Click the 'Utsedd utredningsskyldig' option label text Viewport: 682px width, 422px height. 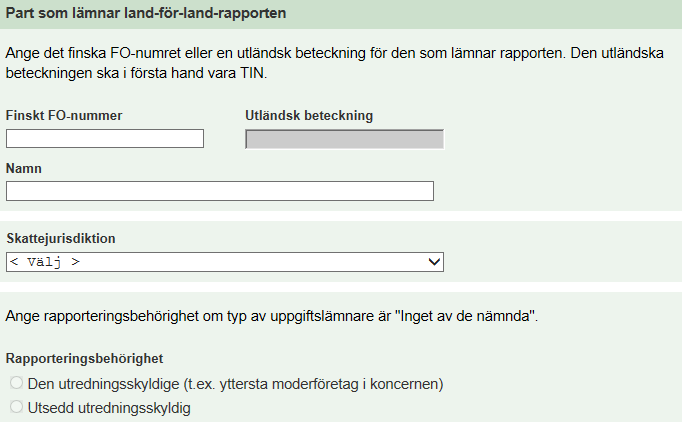pyautogui.click(x=109, y=407)
